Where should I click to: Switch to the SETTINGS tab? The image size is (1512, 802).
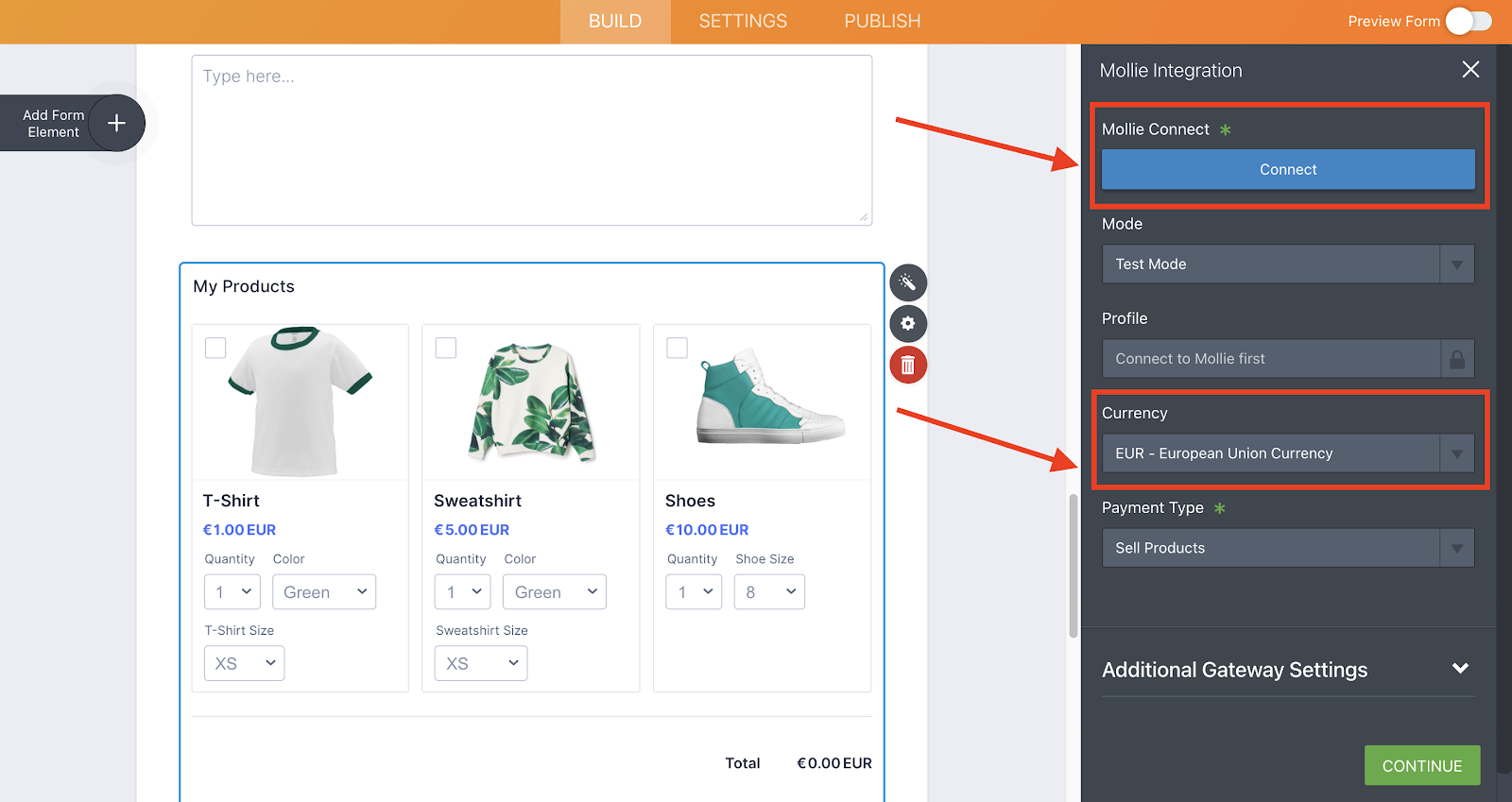(743, 22)
